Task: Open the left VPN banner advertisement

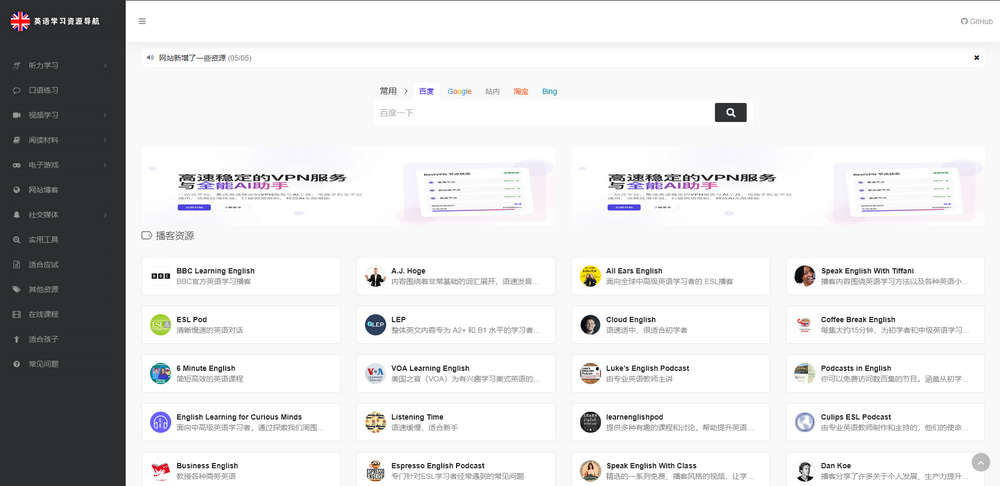Action: point(348,186)
